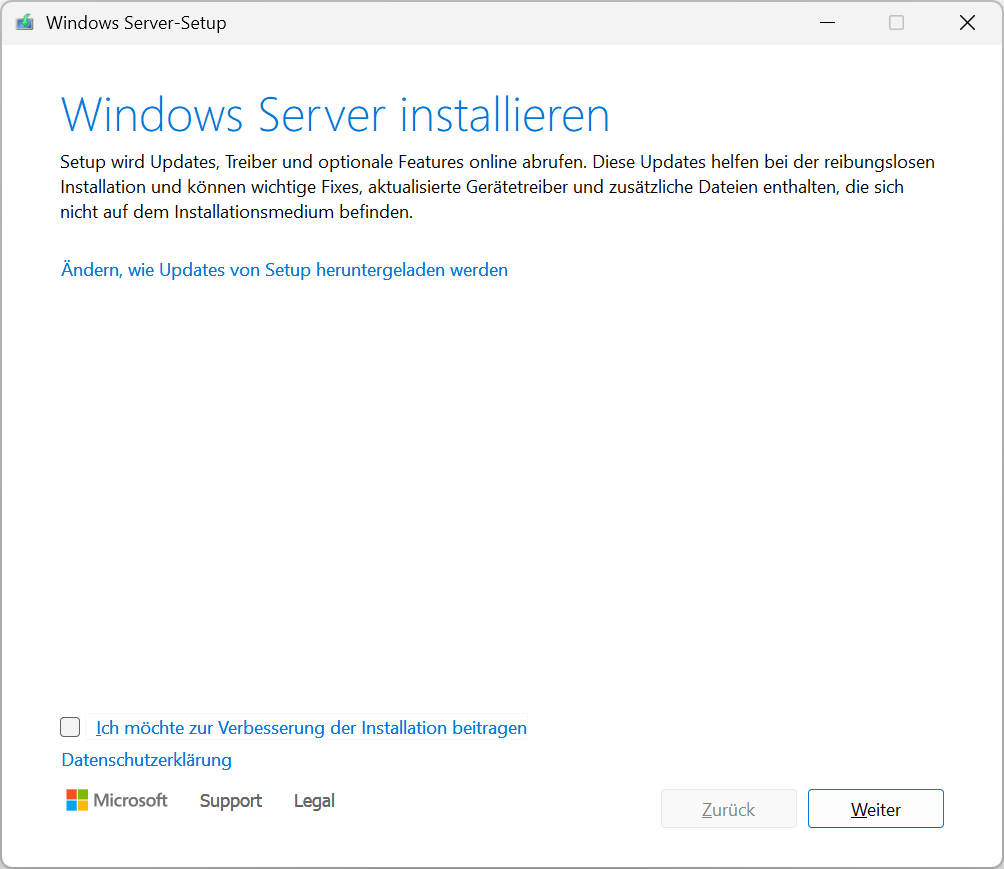Click the 'Windows Server-Setup' window title text
Screen dimensions: 1004x869
136,23
